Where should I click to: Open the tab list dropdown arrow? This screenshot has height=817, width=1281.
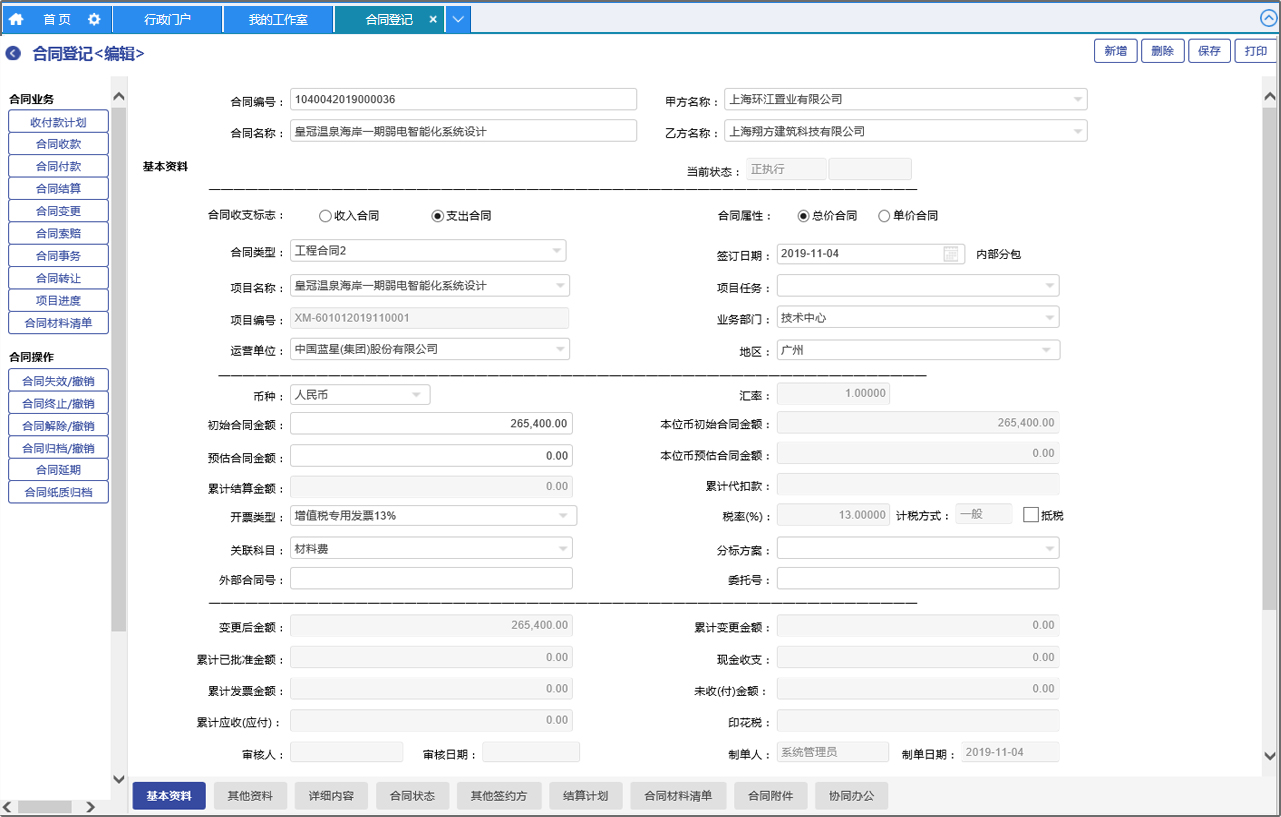coord(457,19)
